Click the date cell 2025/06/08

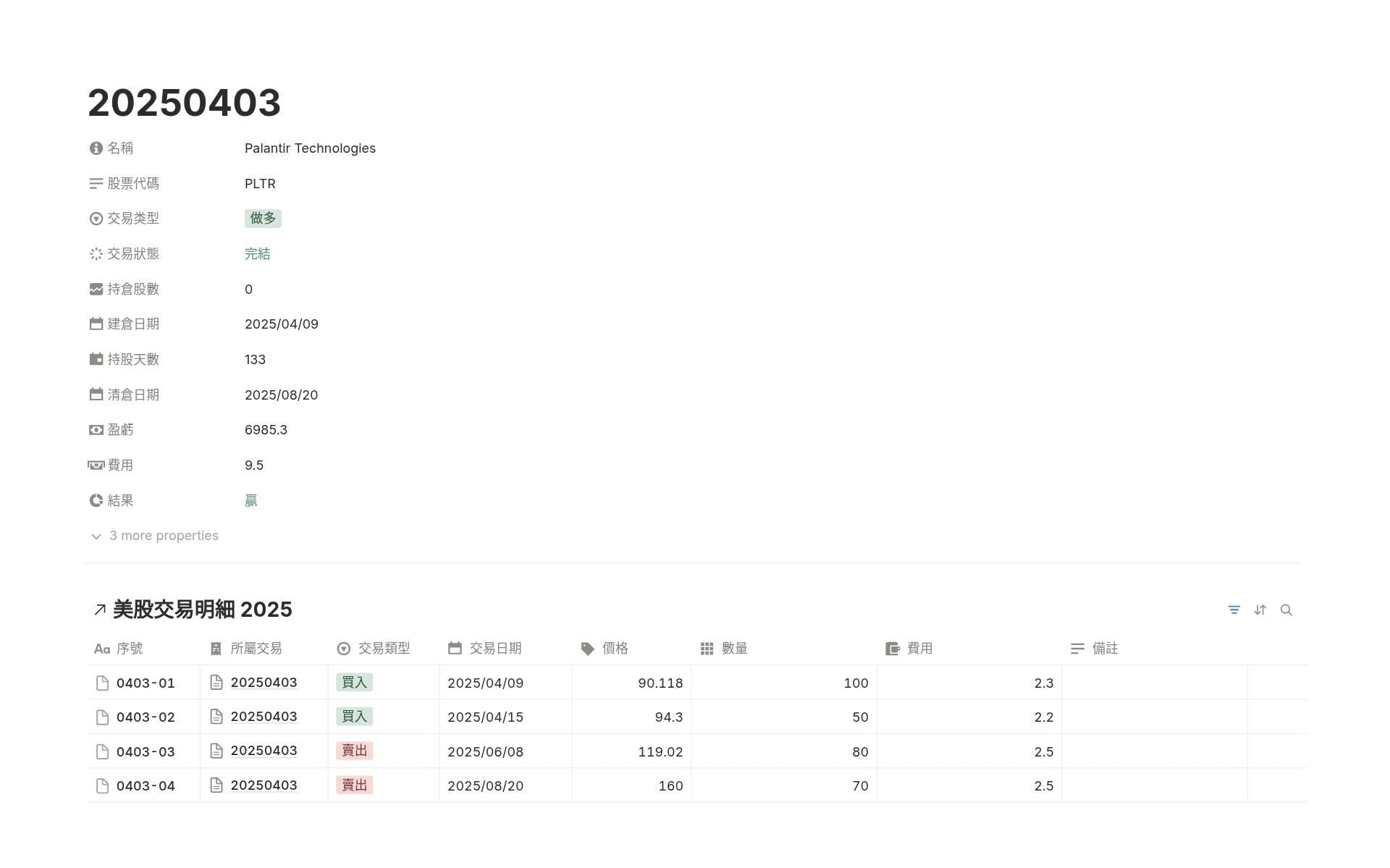[505, 752]
